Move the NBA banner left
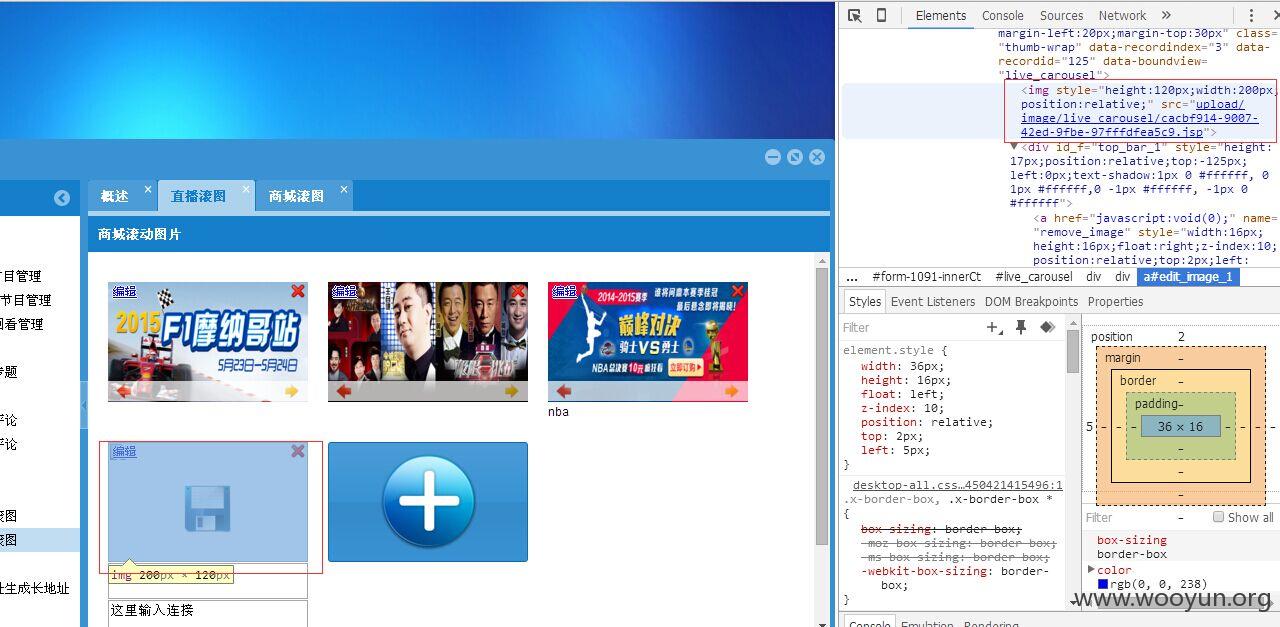Image resolution: width=1280 pixels, height=627 pixels. [564, 391]
